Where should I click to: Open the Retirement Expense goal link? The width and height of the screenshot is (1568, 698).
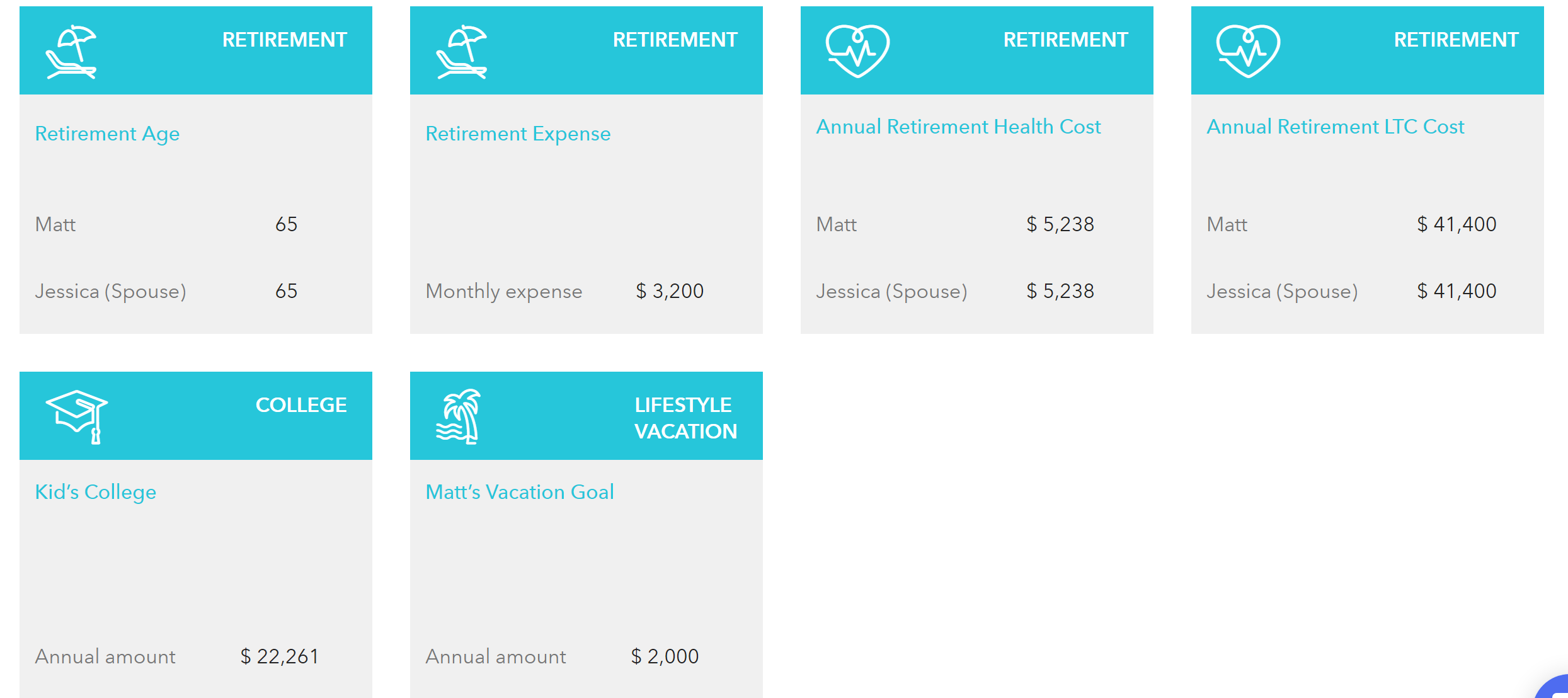click(x=518, y=134)
